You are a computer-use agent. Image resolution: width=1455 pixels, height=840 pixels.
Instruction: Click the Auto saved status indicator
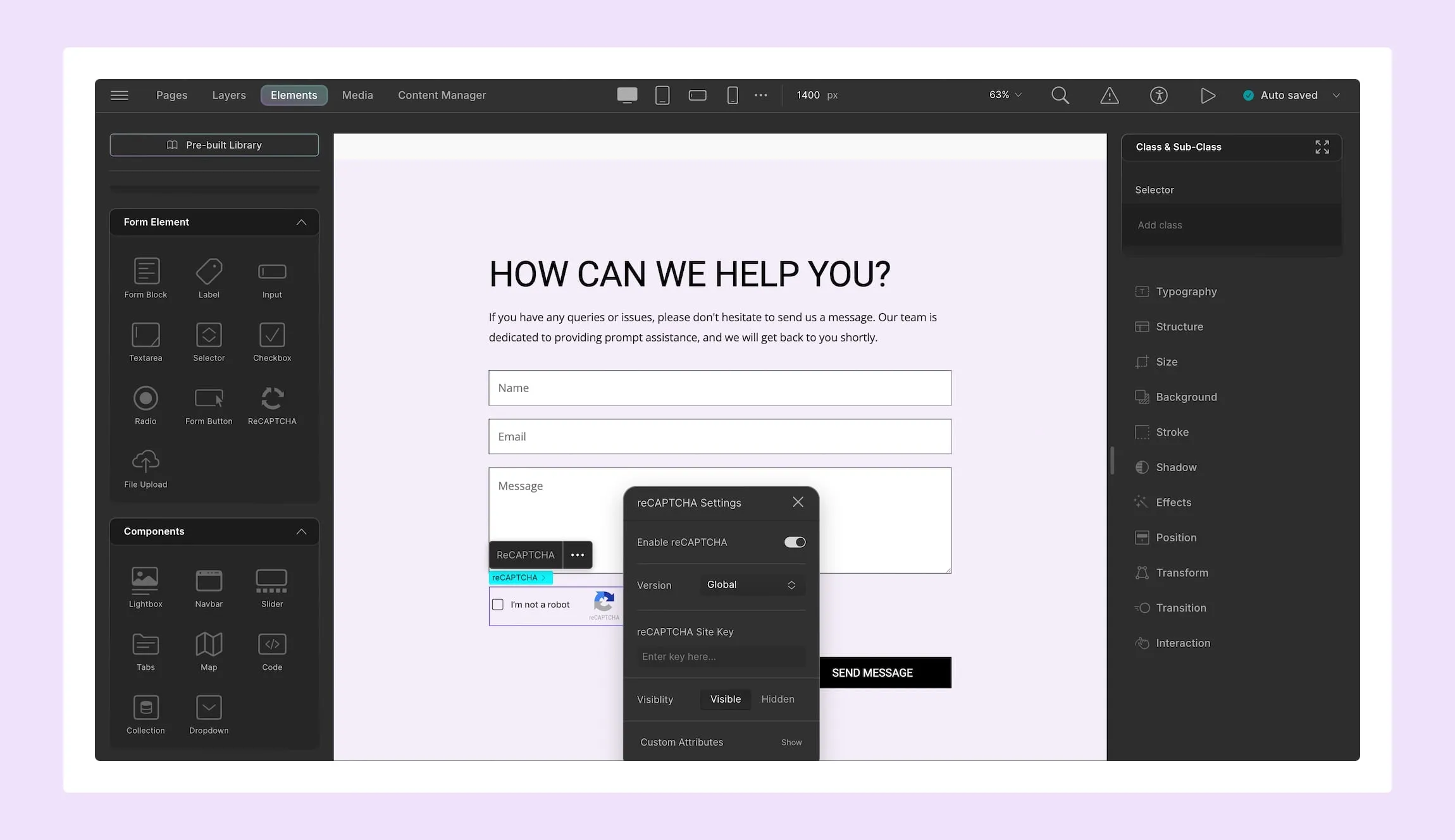pos(1289,94)
